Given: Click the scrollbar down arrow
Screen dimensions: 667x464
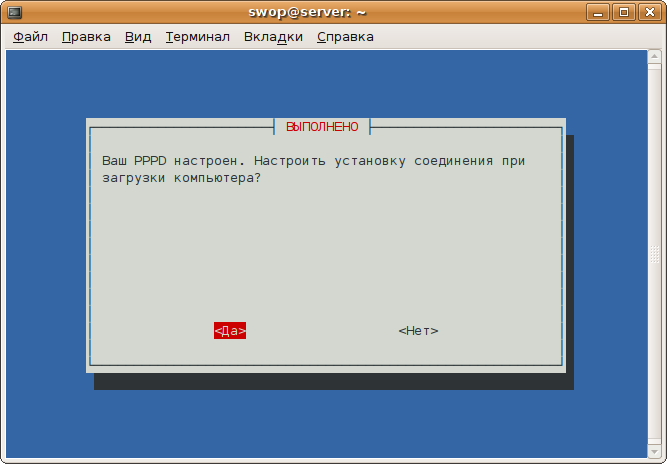Looking at the screenshot, I should pyautogui.click(x=654, y=451).
